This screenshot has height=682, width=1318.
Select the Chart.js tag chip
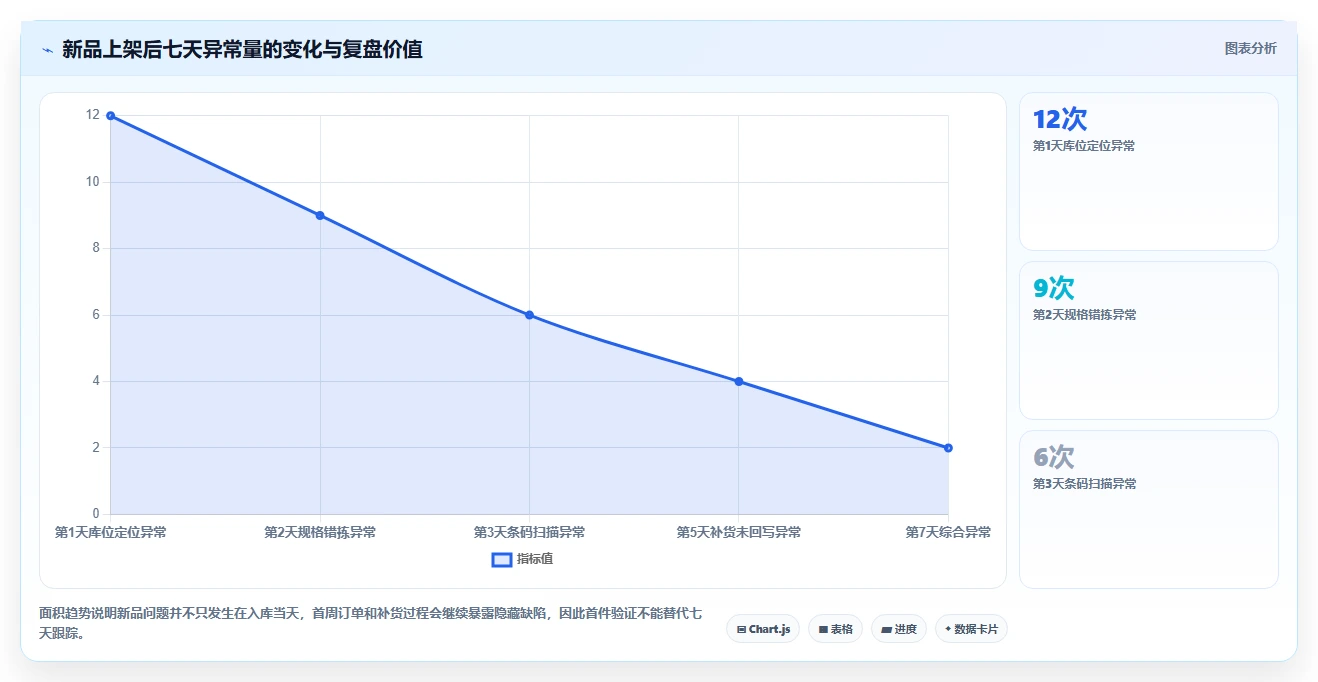pyautogui.click(x=763, y=629)
